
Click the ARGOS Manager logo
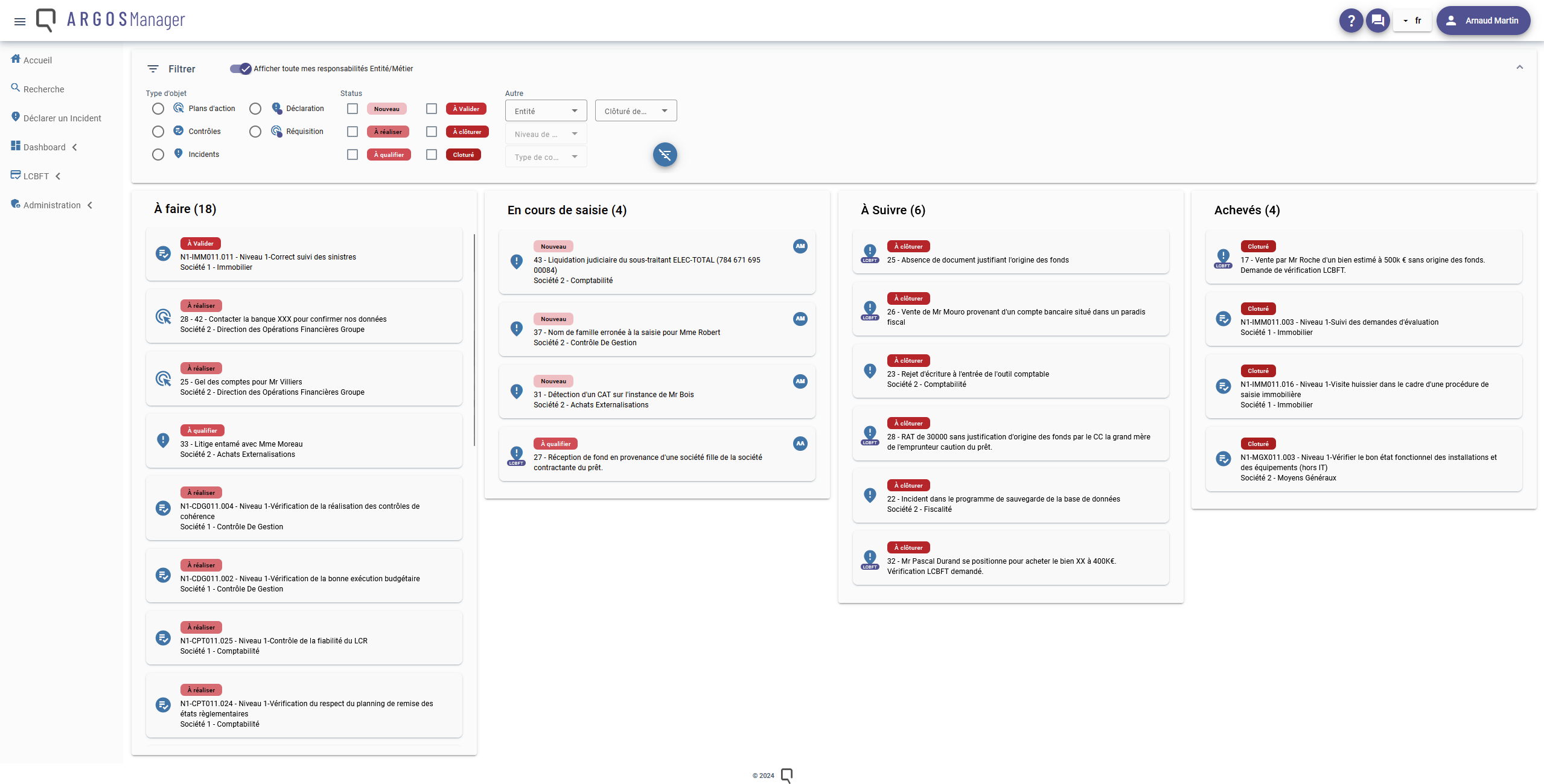coord(110,20)
